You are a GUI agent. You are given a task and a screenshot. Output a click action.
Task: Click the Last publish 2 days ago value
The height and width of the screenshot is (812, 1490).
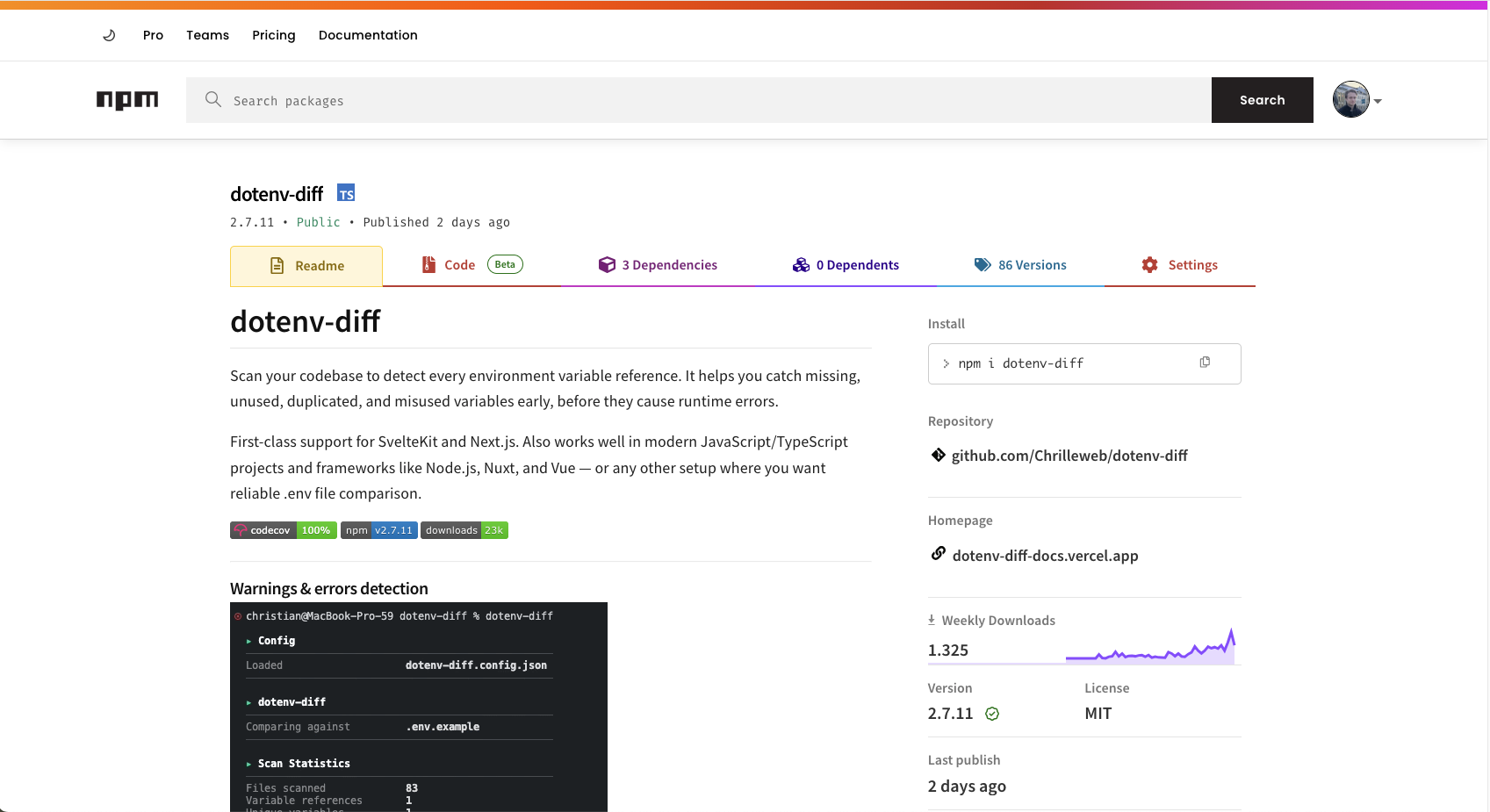point(967,787)
